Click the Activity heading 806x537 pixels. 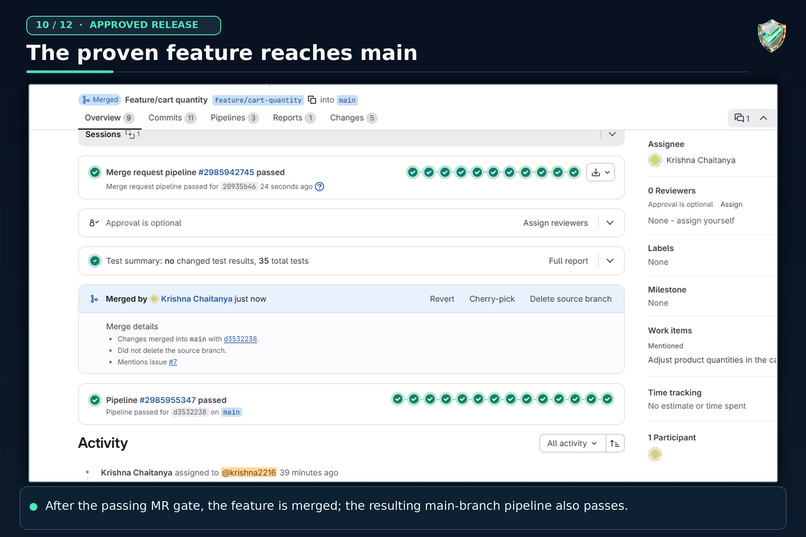103,443
